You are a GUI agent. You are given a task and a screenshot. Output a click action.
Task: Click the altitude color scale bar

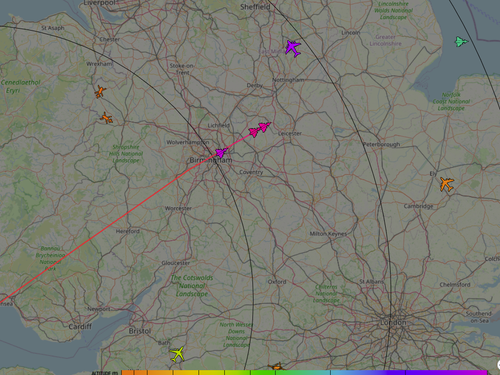click(x=304, y=372)
